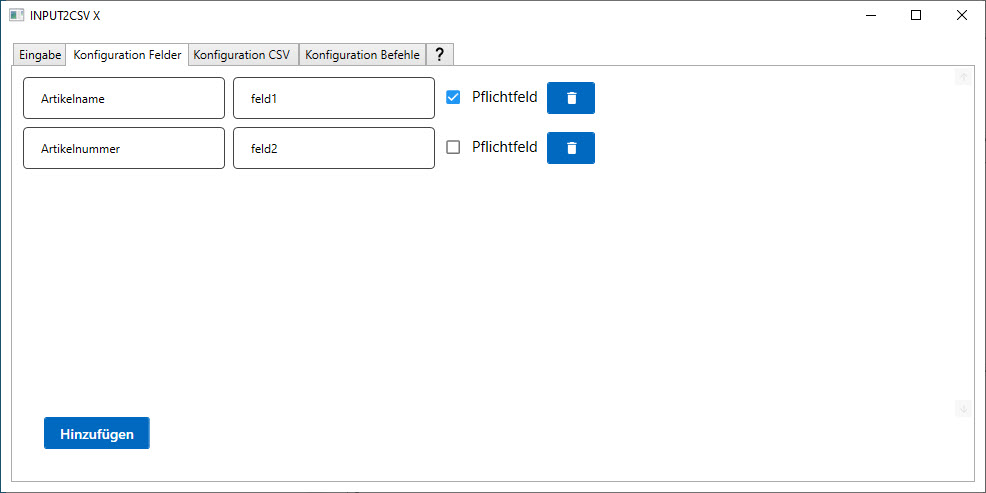Delete the Artikelnummer field row
The height and width of the screenshot is (493, 986).
click(x=571, y=148)
